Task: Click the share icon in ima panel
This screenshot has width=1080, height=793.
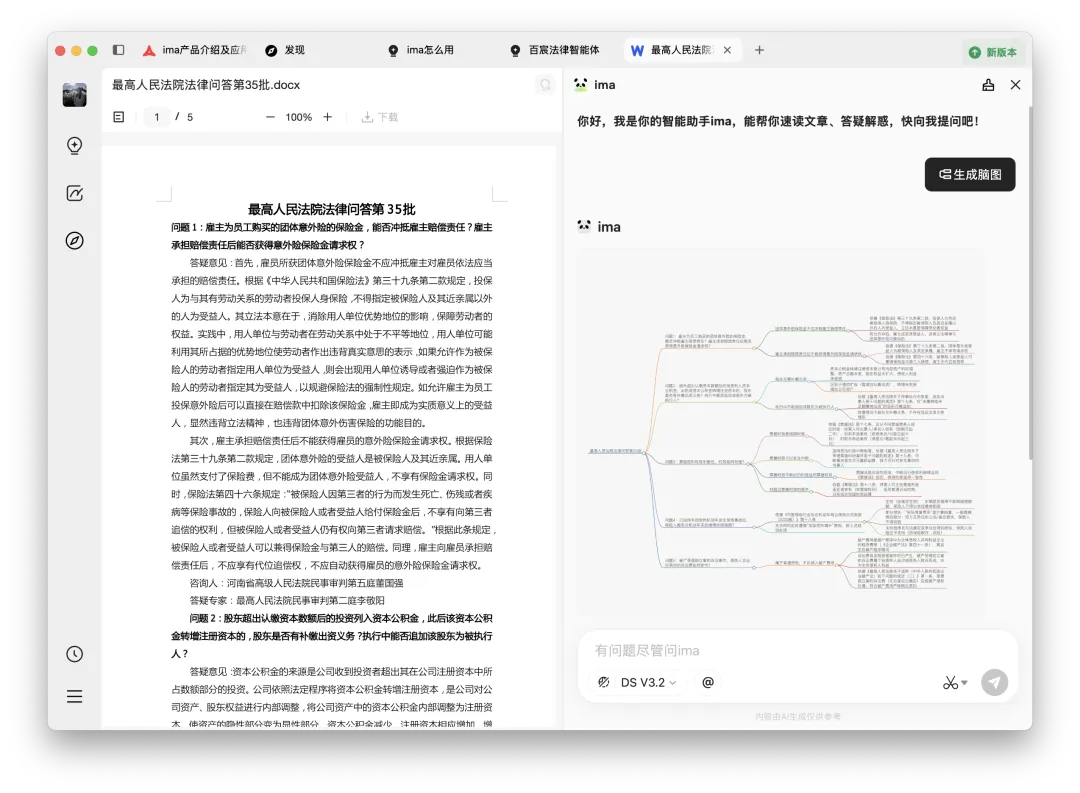Action: pyautogui.click(x=988, y=85)
